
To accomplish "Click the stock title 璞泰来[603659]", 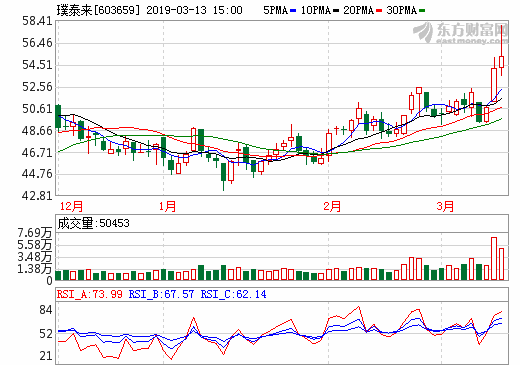I will tap(98, 10).
